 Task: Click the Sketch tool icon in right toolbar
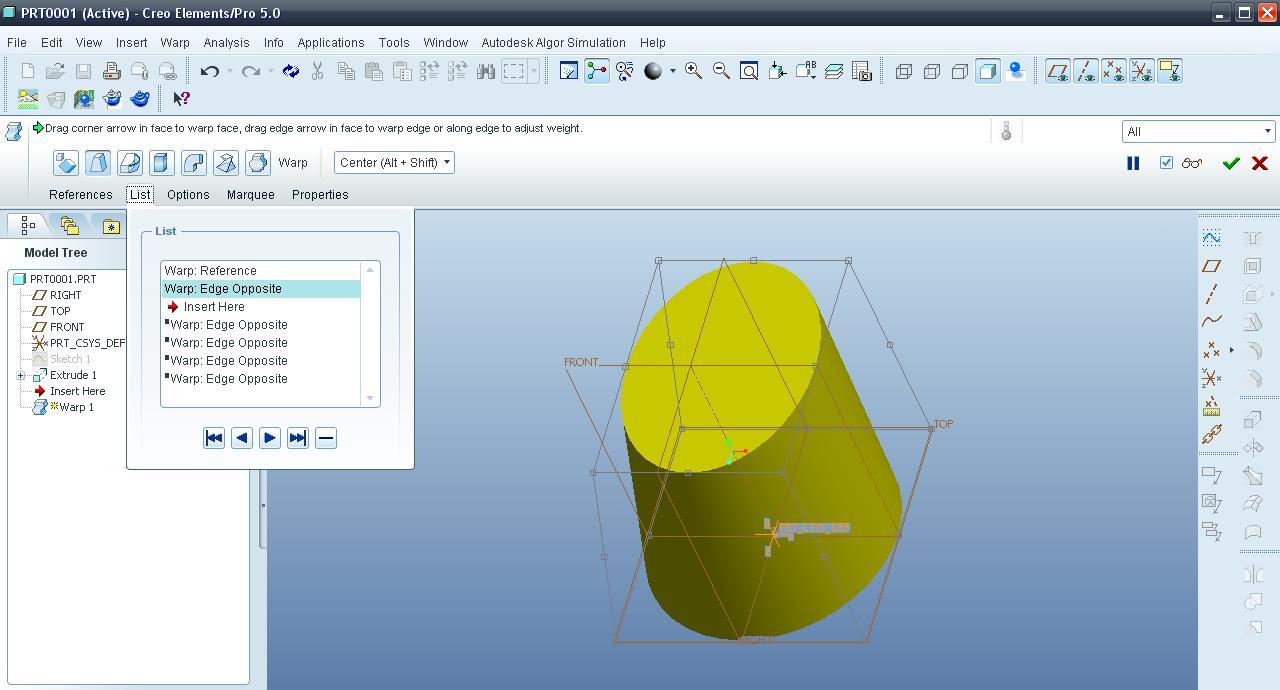pyautogui.click(x=1212, y=238)
